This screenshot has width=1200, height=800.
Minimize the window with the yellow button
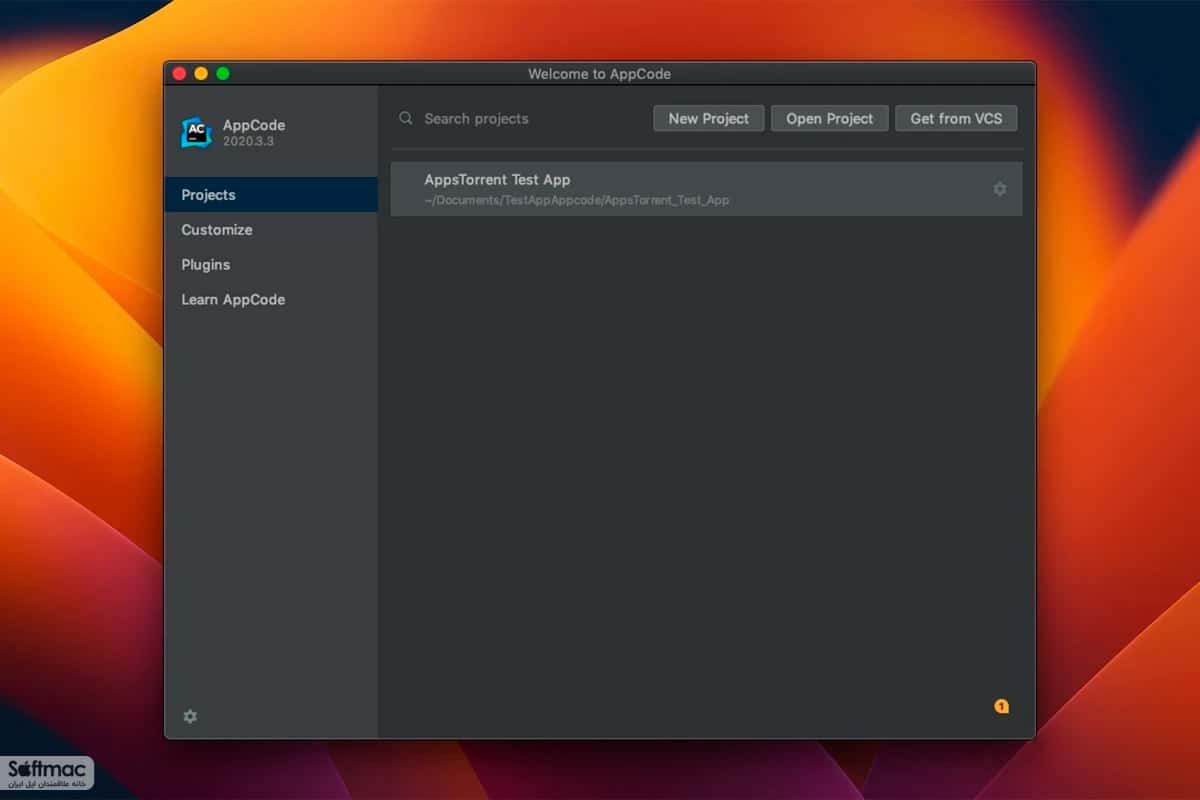(201, 73)
